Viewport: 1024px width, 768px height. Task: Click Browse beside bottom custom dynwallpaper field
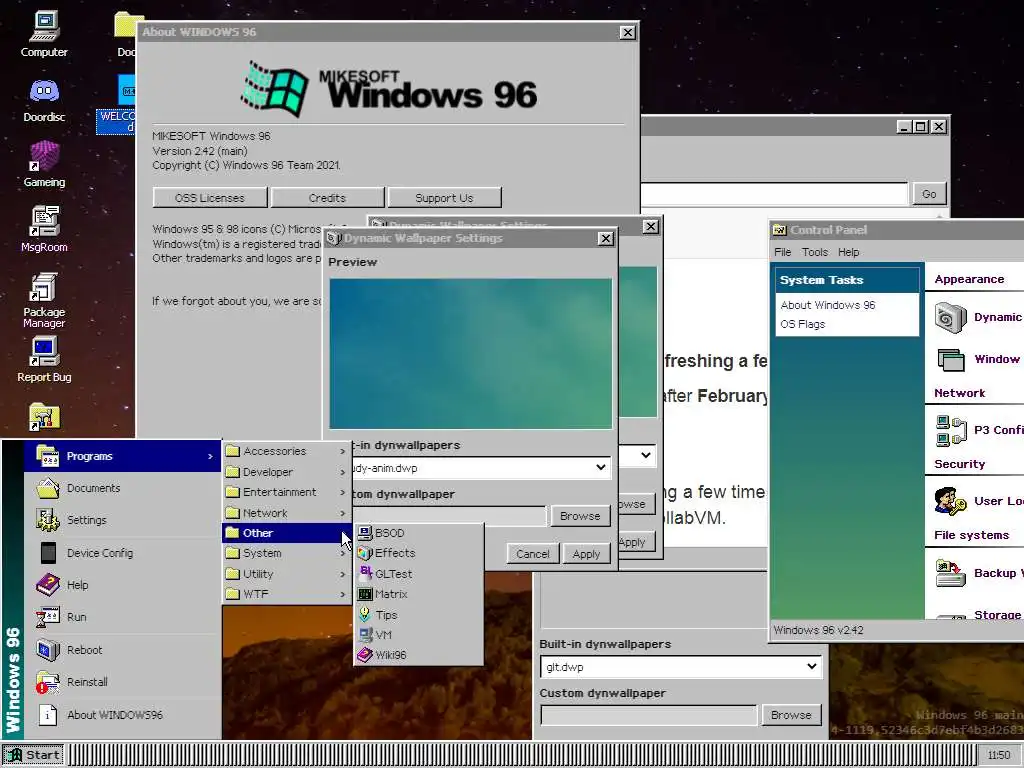pos(791,715)
